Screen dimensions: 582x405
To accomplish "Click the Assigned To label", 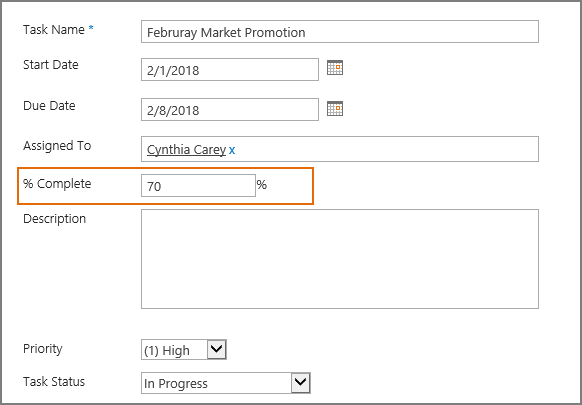I will (x=57, y=146).
